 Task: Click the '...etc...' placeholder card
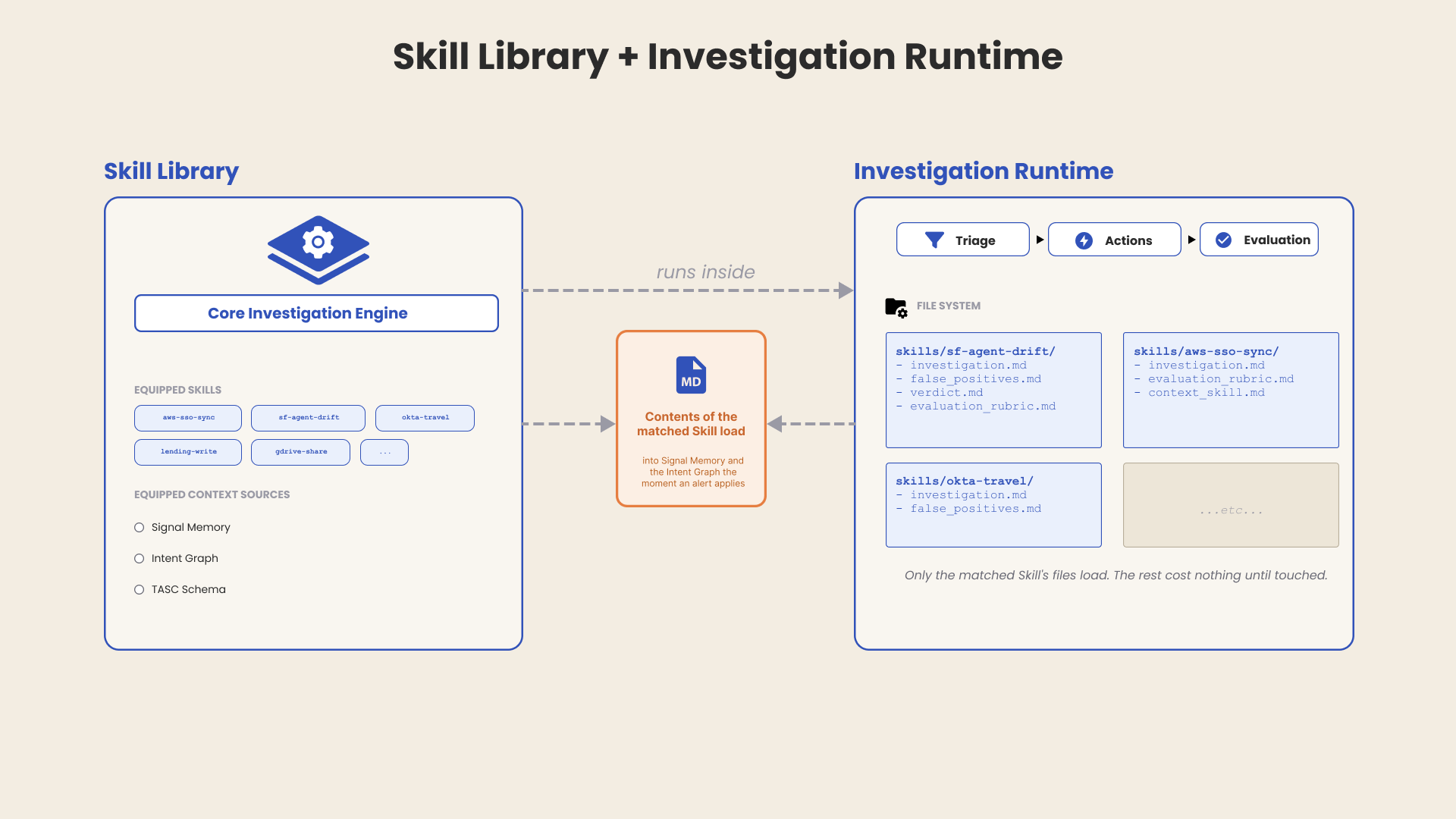1231,505
